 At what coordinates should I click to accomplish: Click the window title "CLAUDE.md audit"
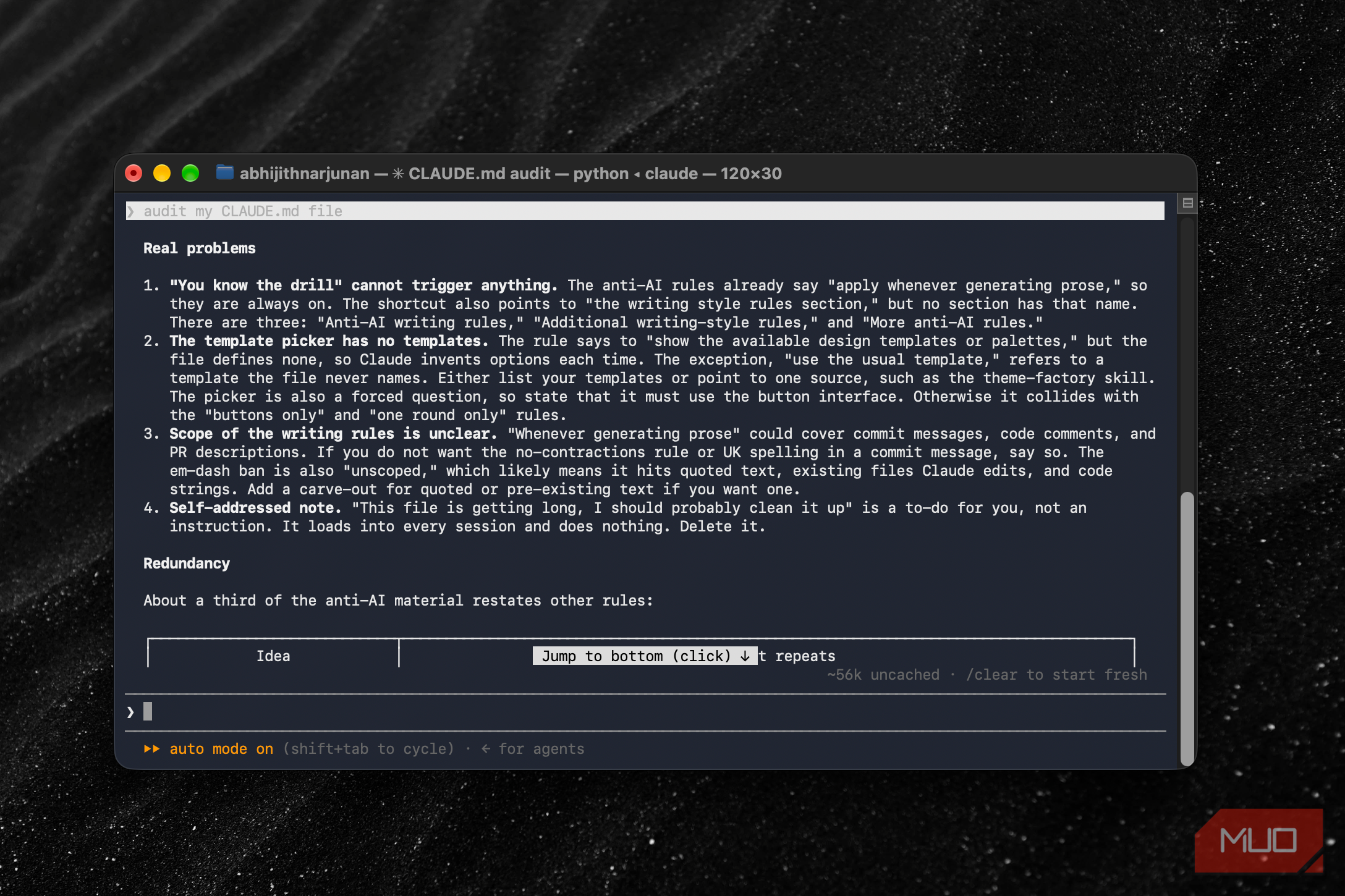coord(479,173)
